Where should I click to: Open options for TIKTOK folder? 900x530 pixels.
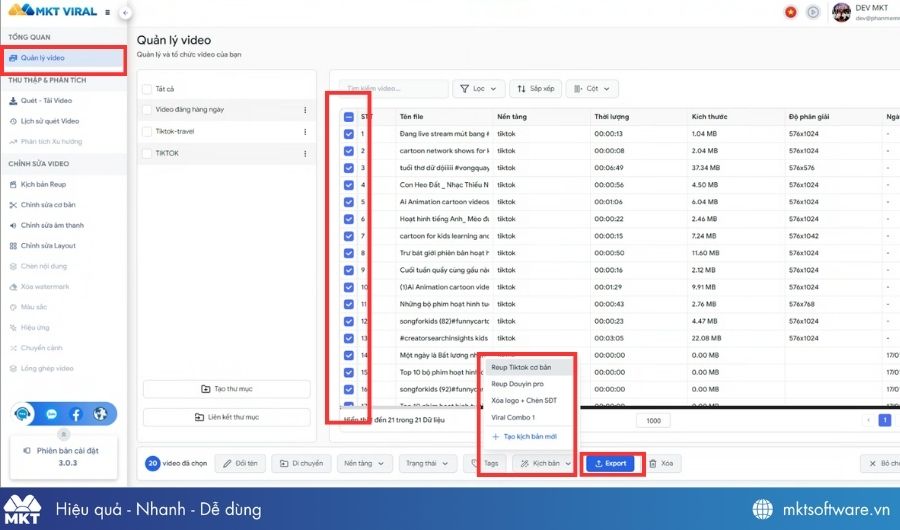pos(305,153)
